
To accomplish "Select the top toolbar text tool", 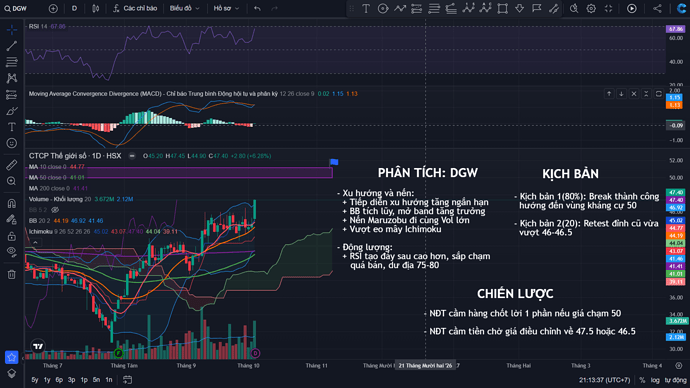I will (366, 8).
